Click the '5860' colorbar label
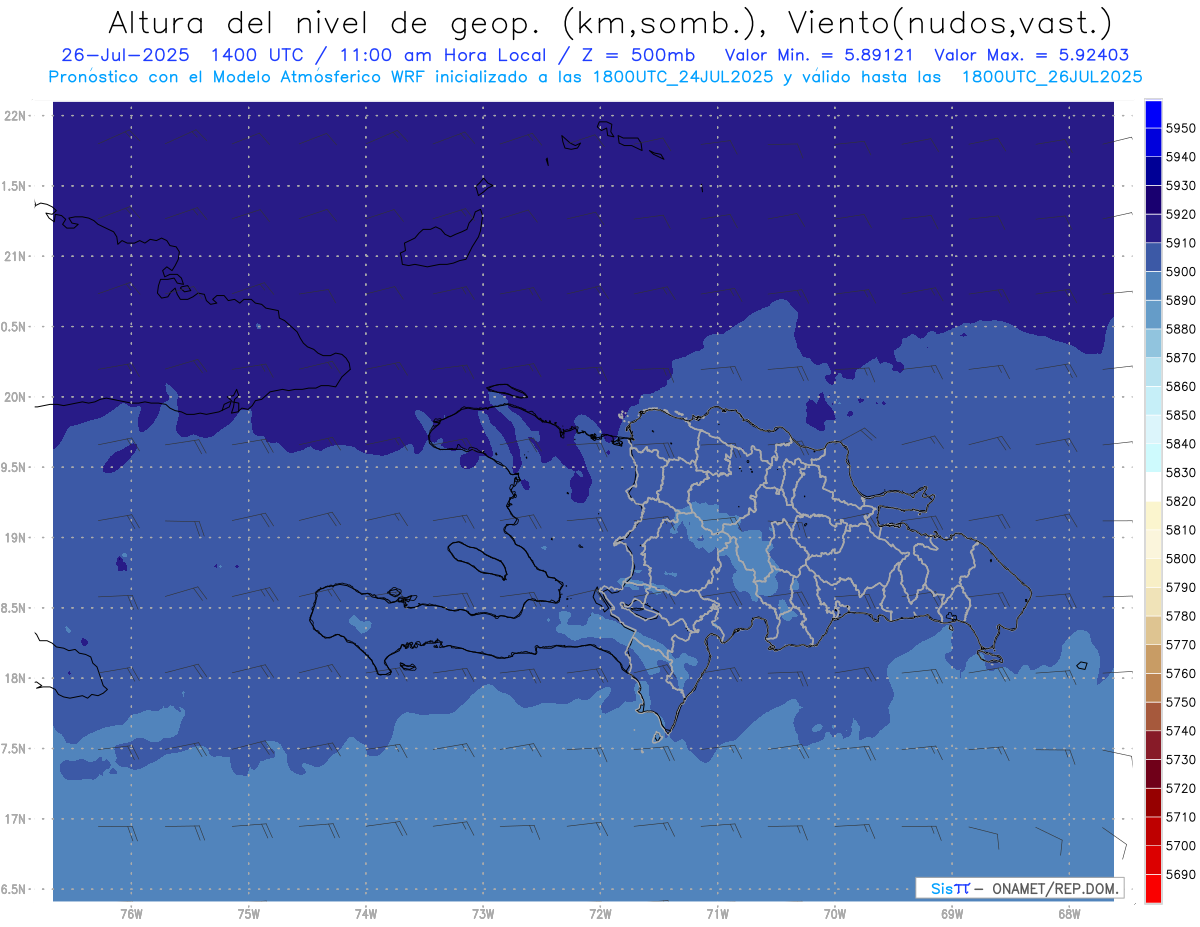Image resolution: width=1200 pixels, height=927 pixels. 1180,386
